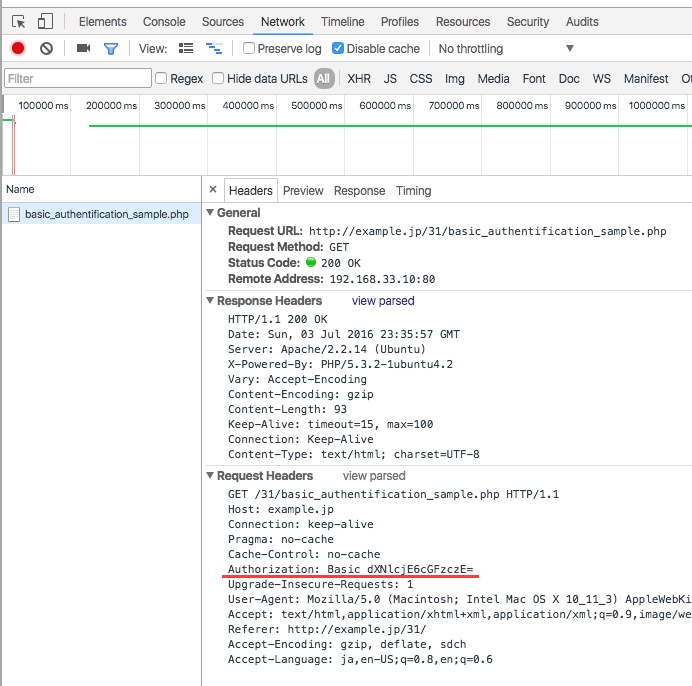Stop recording with the red record button
Screen dimensions: 692x686
[x=18, y=48]
